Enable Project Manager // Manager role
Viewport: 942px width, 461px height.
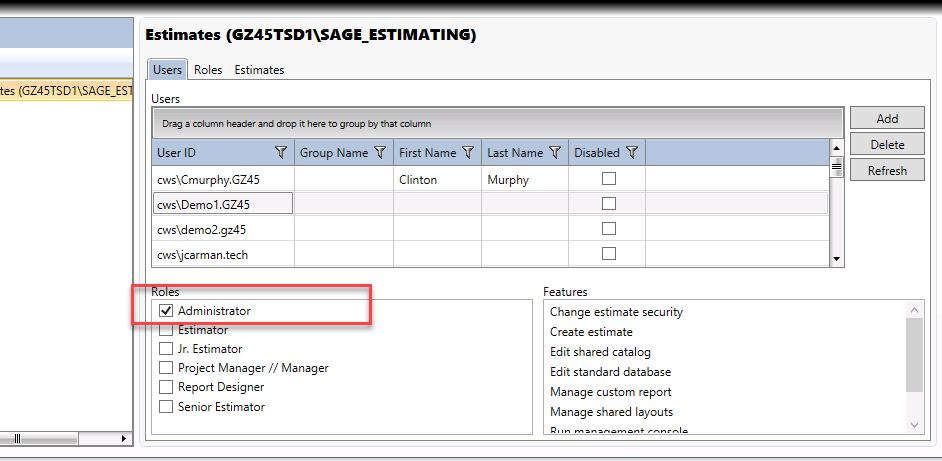166,367
